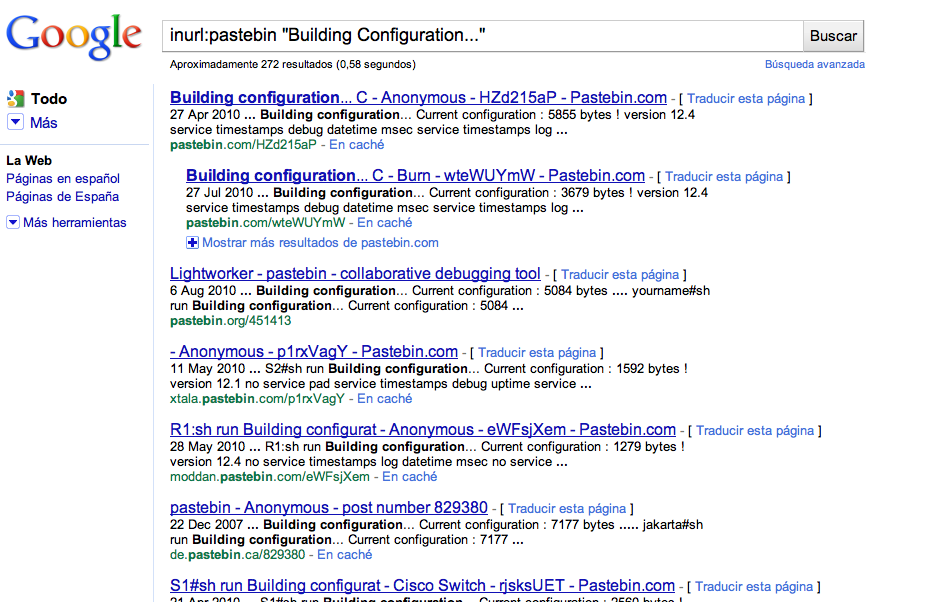The height and width of the screenshot is (602, 937).
Task: Open Lightworker pastebin collaborative debugging result
Action: coord(355,274)
